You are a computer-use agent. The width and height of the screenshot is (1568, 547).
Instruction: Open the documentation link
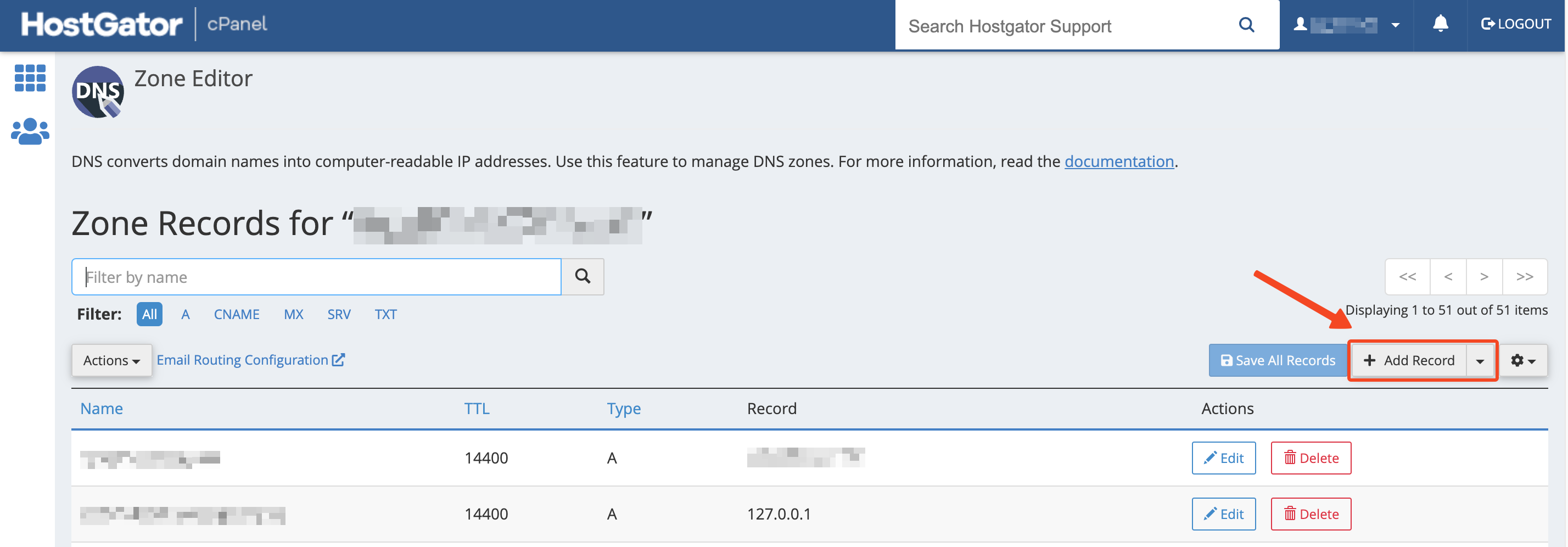coord(1119,161)
